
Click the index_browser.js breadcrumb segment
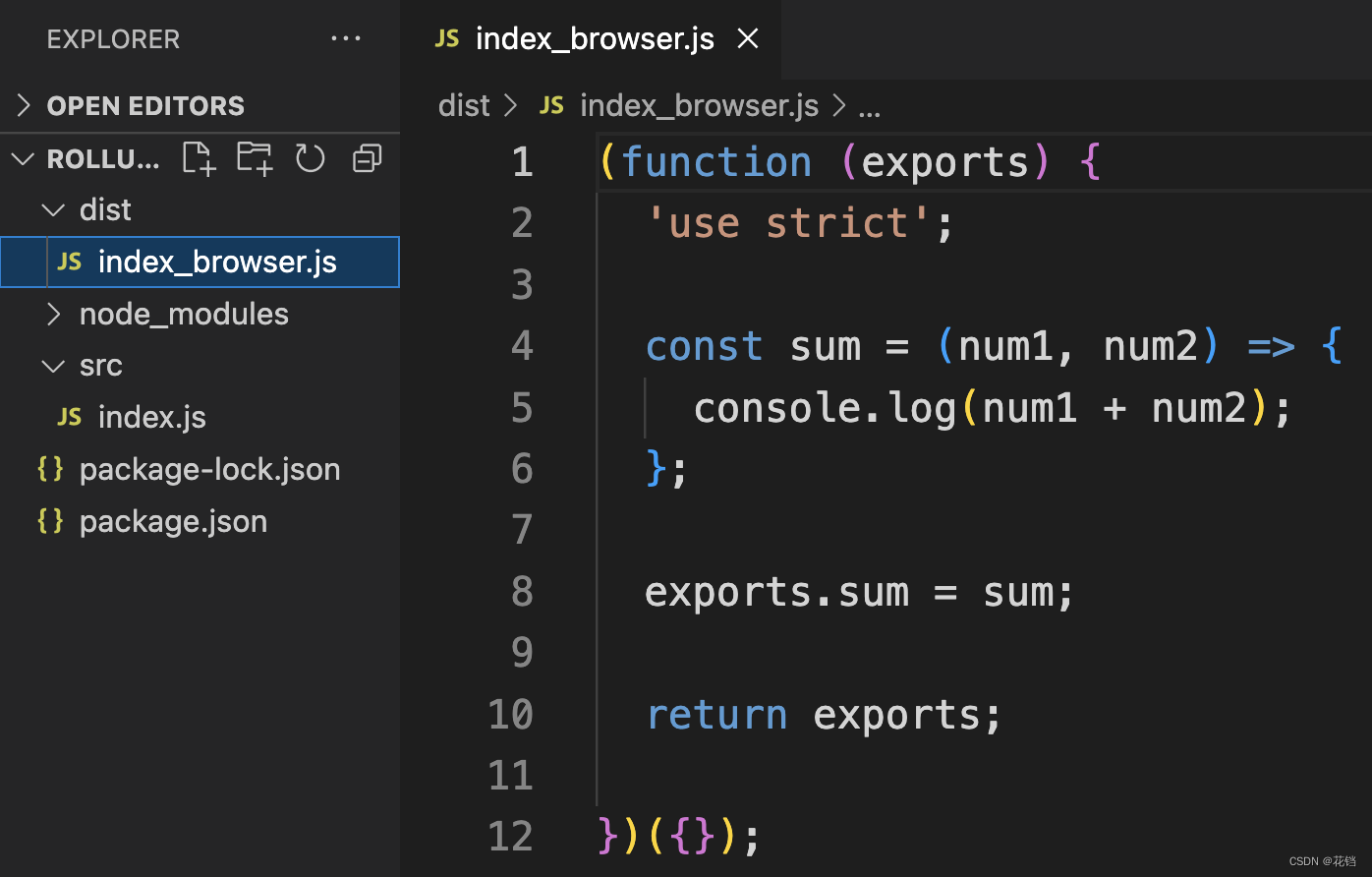699,105
